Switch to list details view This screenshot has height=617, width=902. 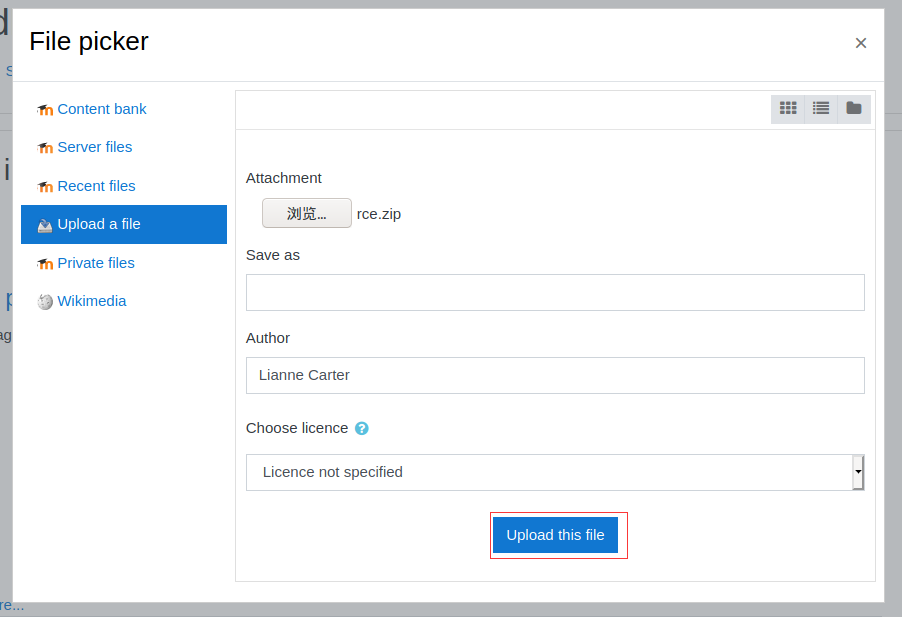coord(820,108)
